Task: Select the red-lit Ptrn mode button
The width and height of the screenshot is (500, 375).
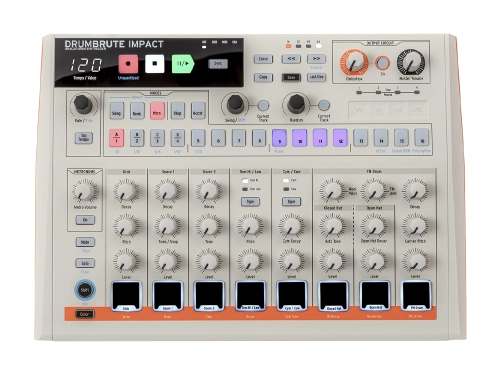Action: click(x=157, y=111)
